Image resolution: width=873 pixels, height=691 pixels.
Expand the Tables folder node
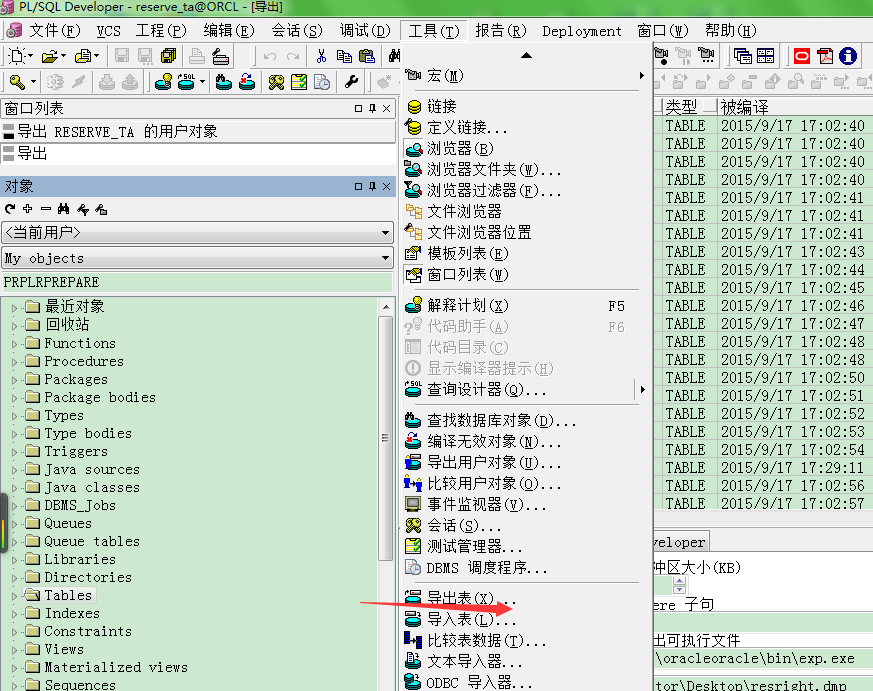coord(14,596)
